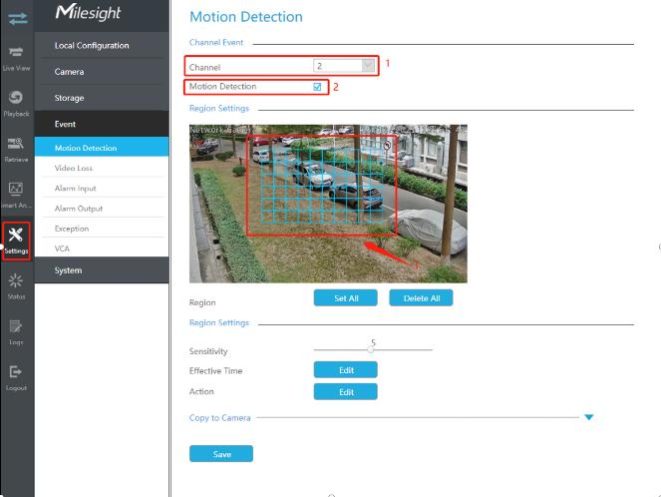
Task: Click the Logout icon
Action: [x=16, y=372]
